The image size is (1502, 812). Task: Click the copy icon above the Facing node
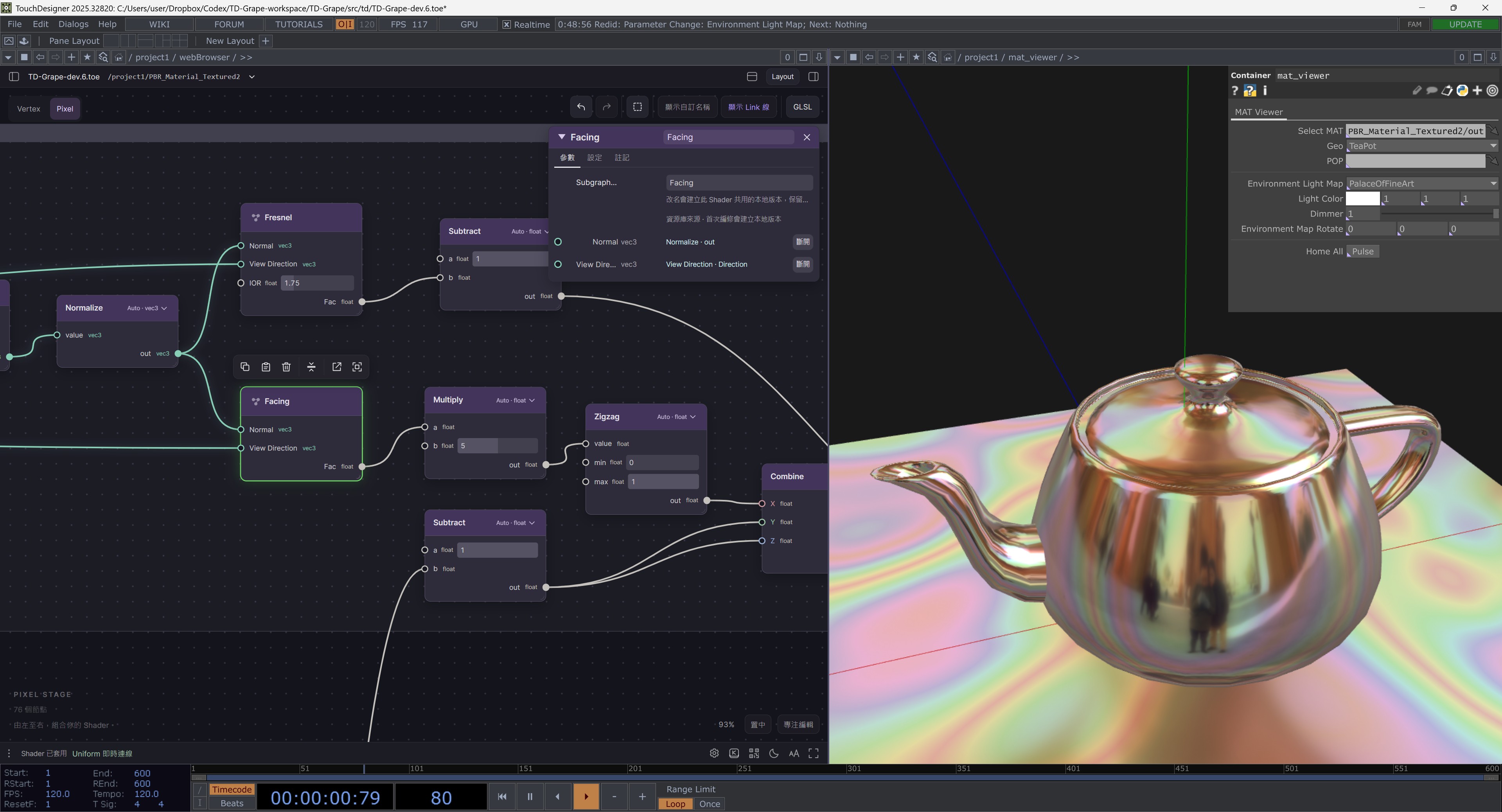245,366
